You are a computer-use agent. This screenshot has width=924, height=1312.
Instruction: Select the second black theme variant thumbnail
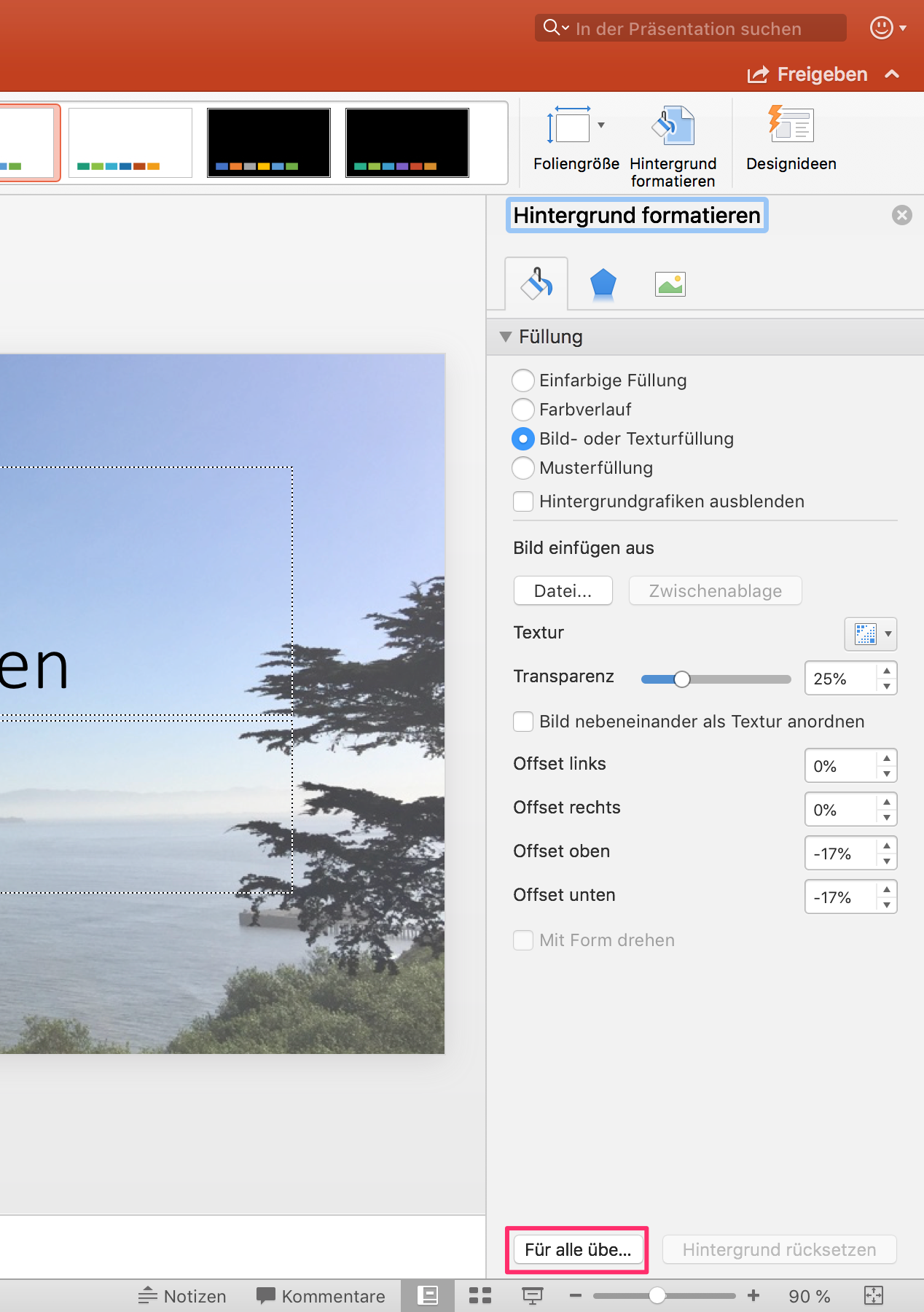coord(407,143)
